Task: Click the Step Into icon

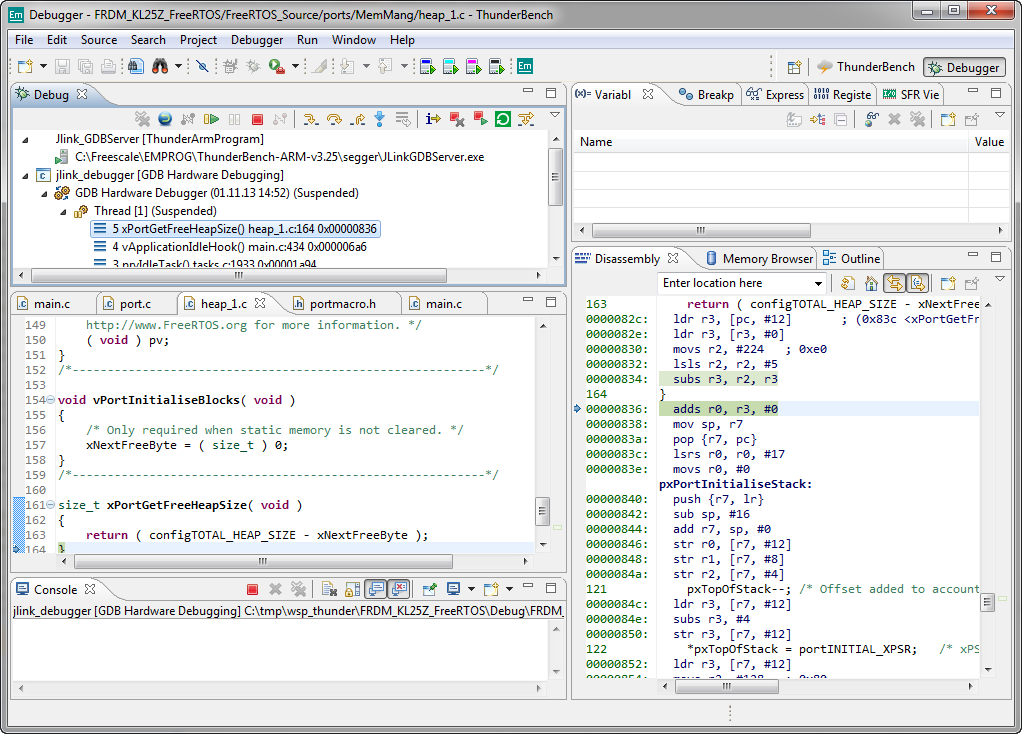Action: point(311,119)
